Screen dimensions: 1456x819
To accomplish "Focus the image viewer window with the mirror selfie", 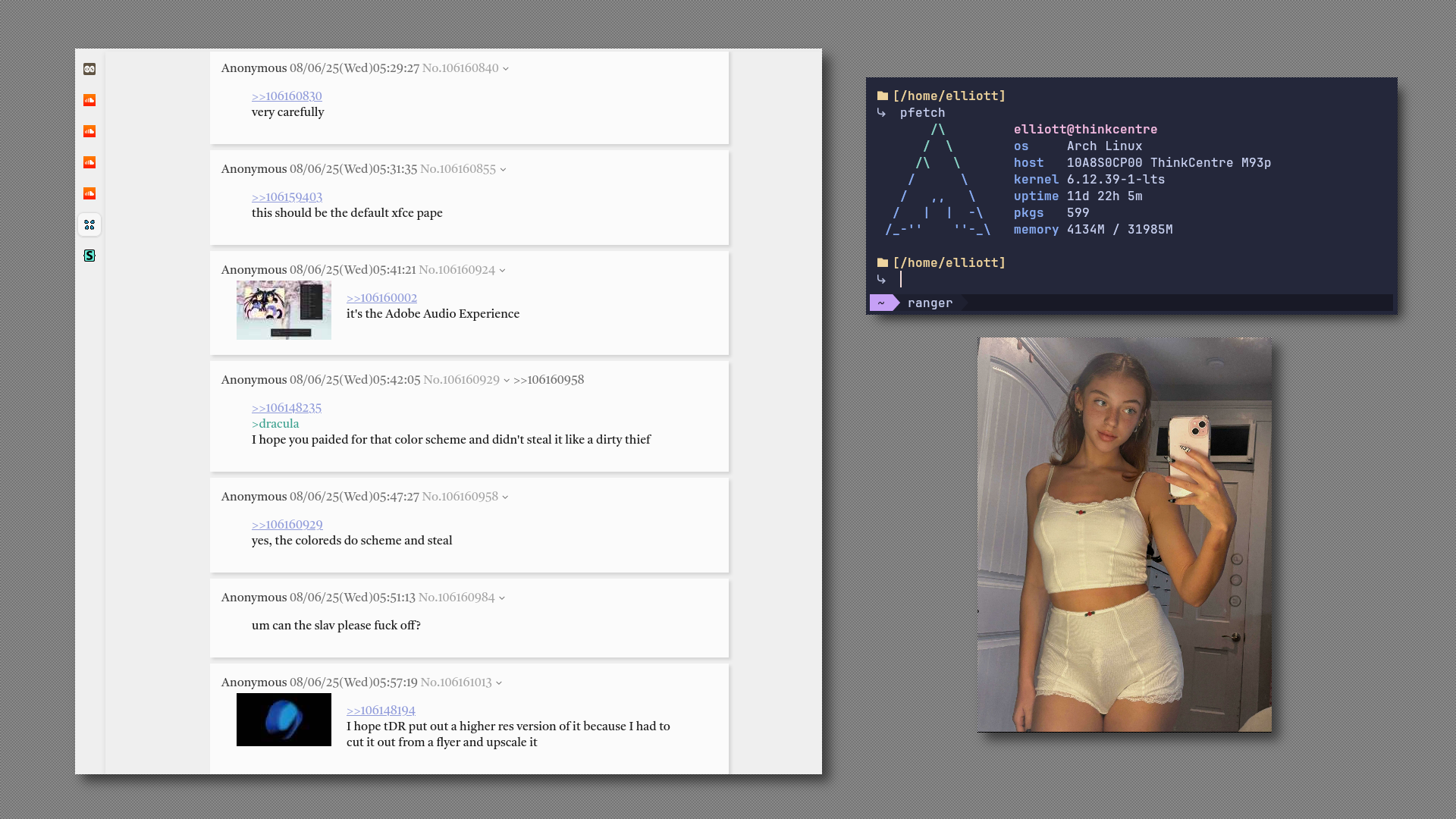I will (x=1125, y=535).
